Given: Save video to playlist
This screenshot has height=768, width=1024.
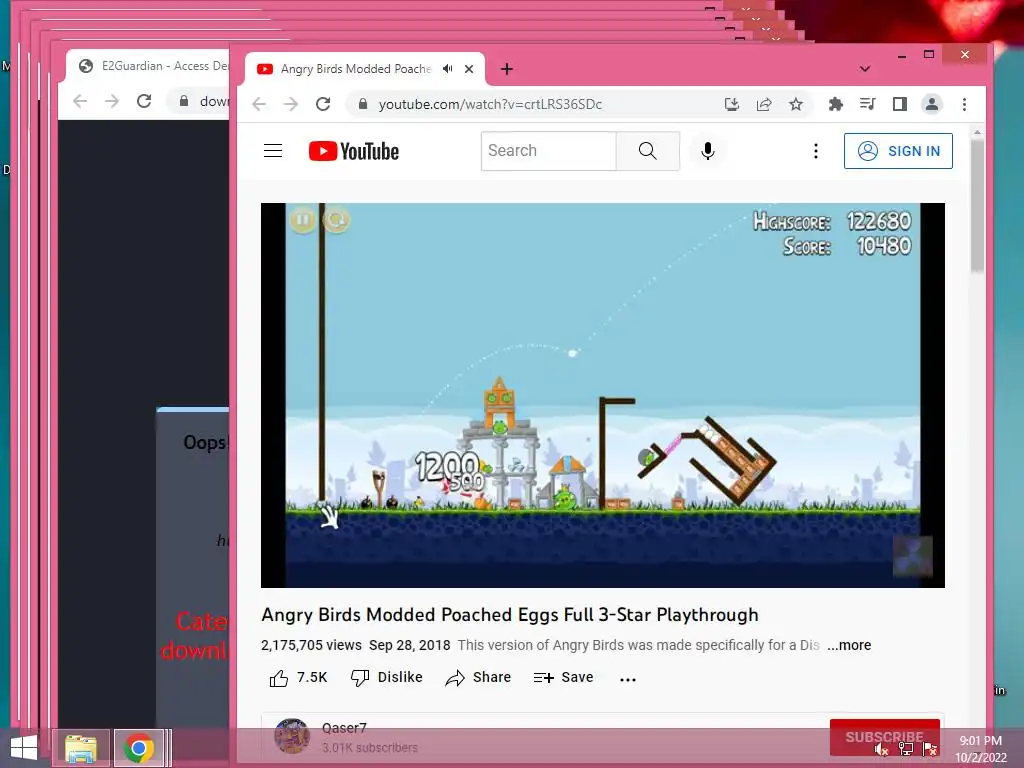Looking at the screenshot, I should [563, 678].
